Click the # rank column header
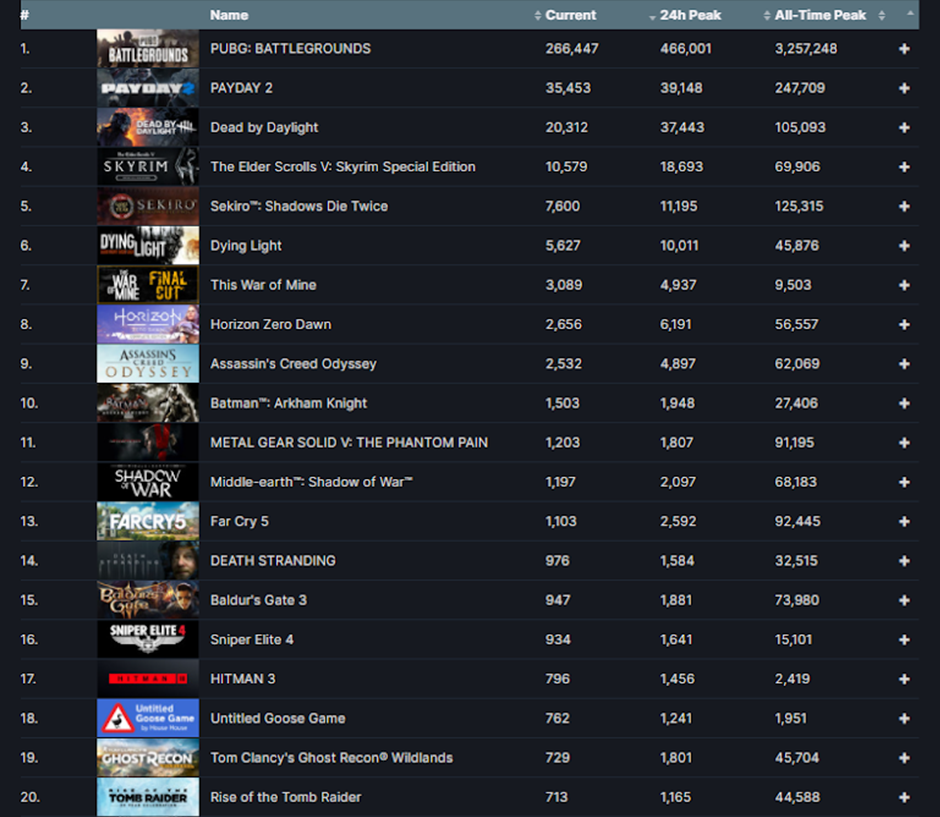This screenshot has height=817, width=940. pyautogui.click(x=25, y=15)
